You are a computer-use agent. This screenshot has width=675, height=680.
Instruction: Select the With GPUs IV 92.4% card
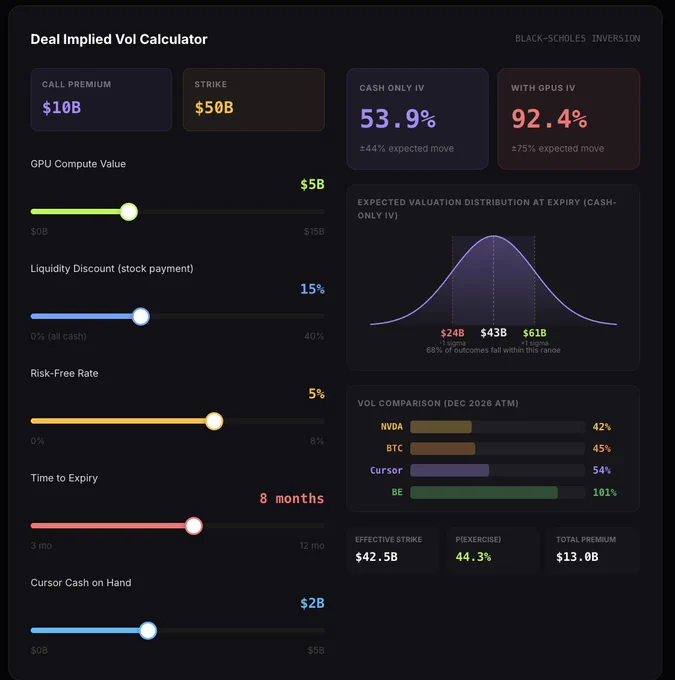point(568,119)
